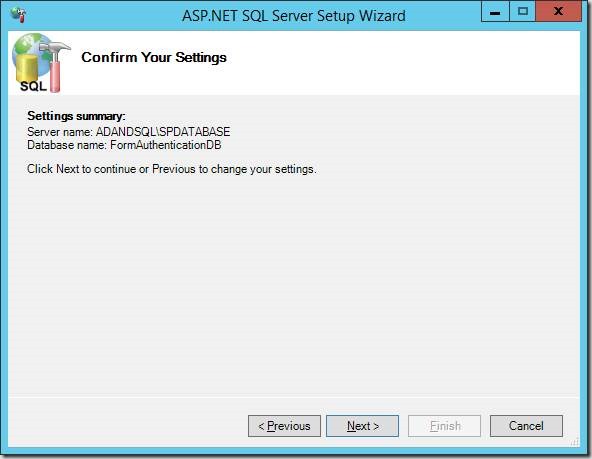
Task: Close the ASP.NET SQL Server Setup Wizard
Action: (x=558, y=11)
